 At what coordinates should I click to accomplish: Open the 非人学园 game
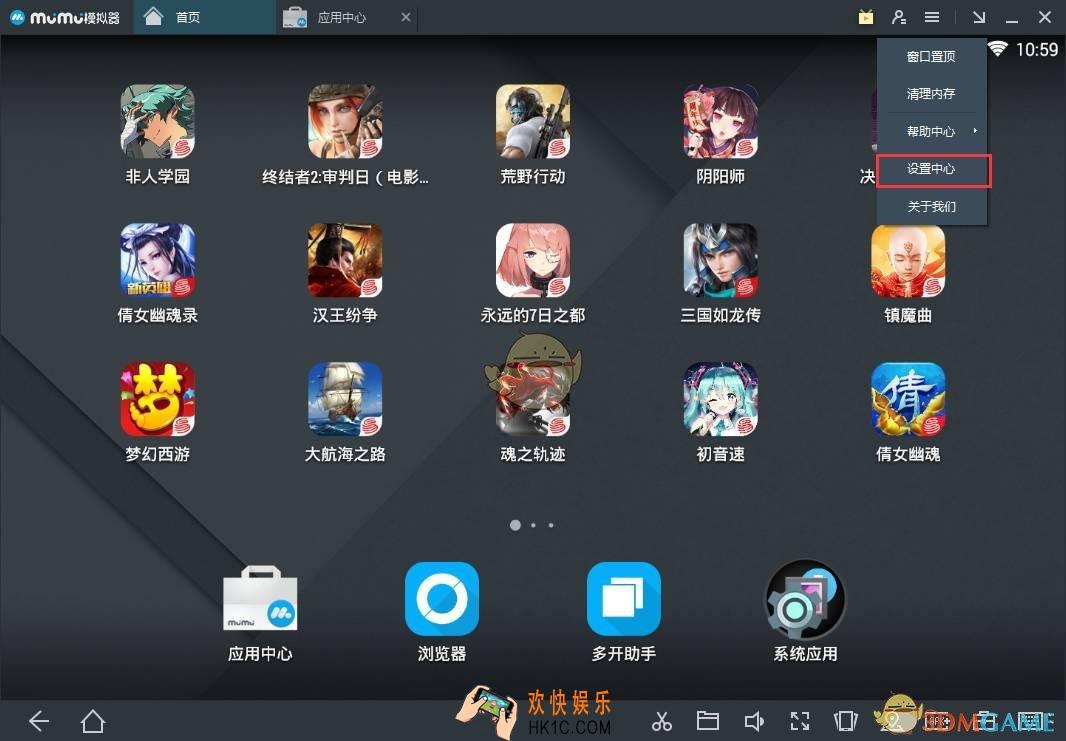click(x=158, y=122)
